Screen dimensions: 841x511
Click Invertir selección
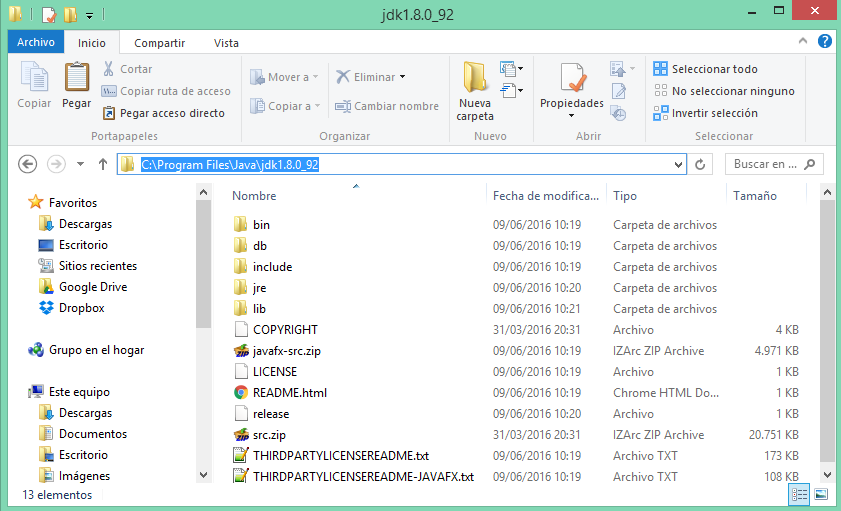pos(705,113)
